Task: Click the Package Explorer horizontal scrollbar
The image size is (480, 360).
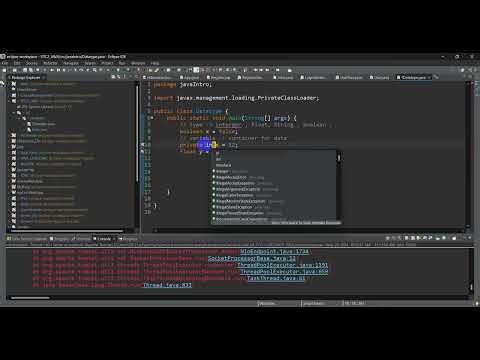Action: (67, 231)
